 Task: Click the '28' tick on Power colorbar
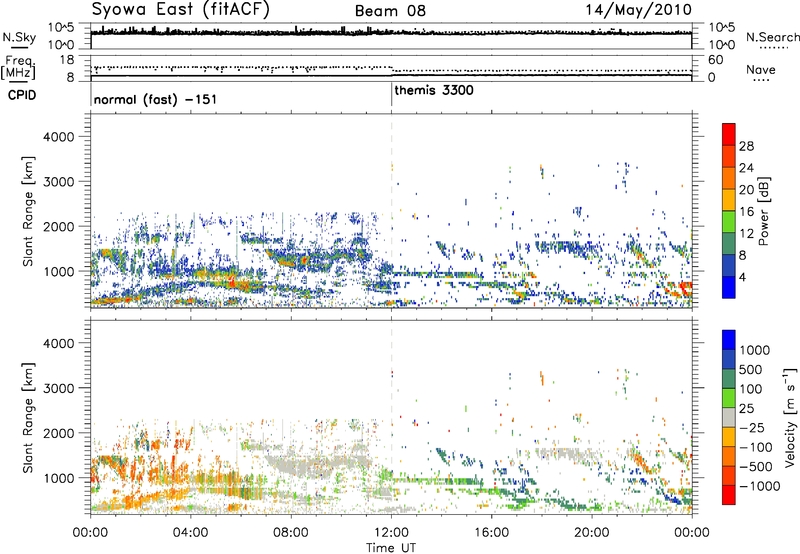click(746, 146)
